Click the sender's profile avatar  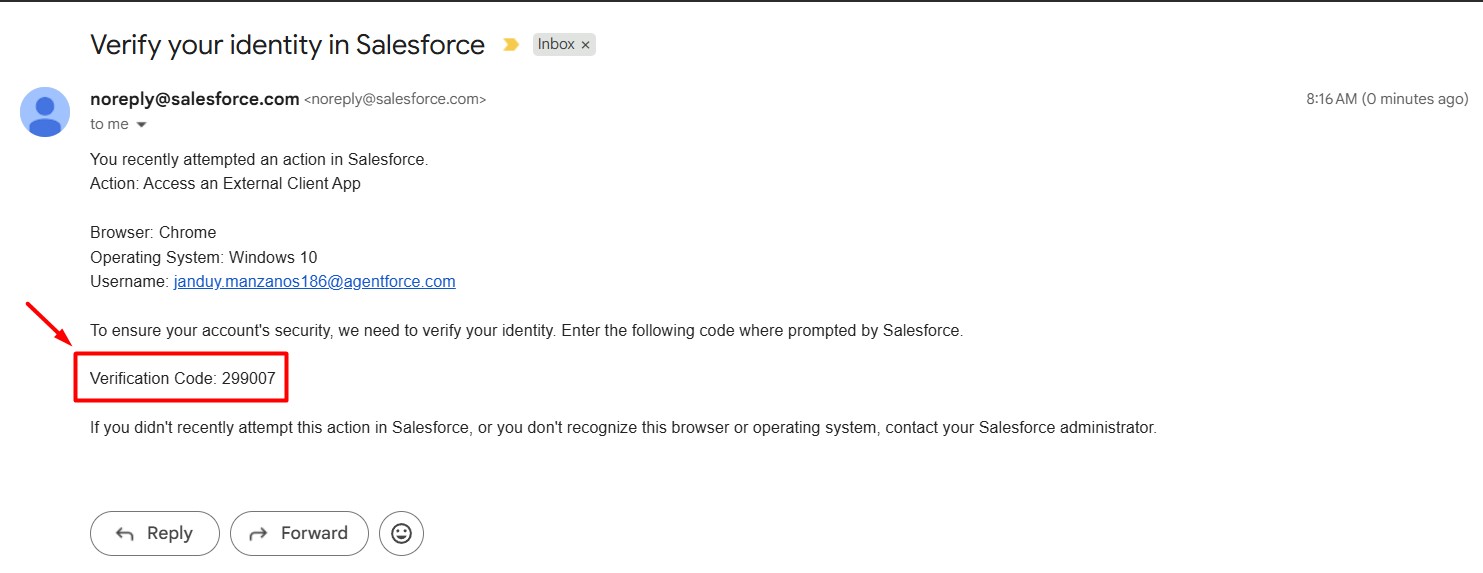pyautogui.click(x=45, y=112)
